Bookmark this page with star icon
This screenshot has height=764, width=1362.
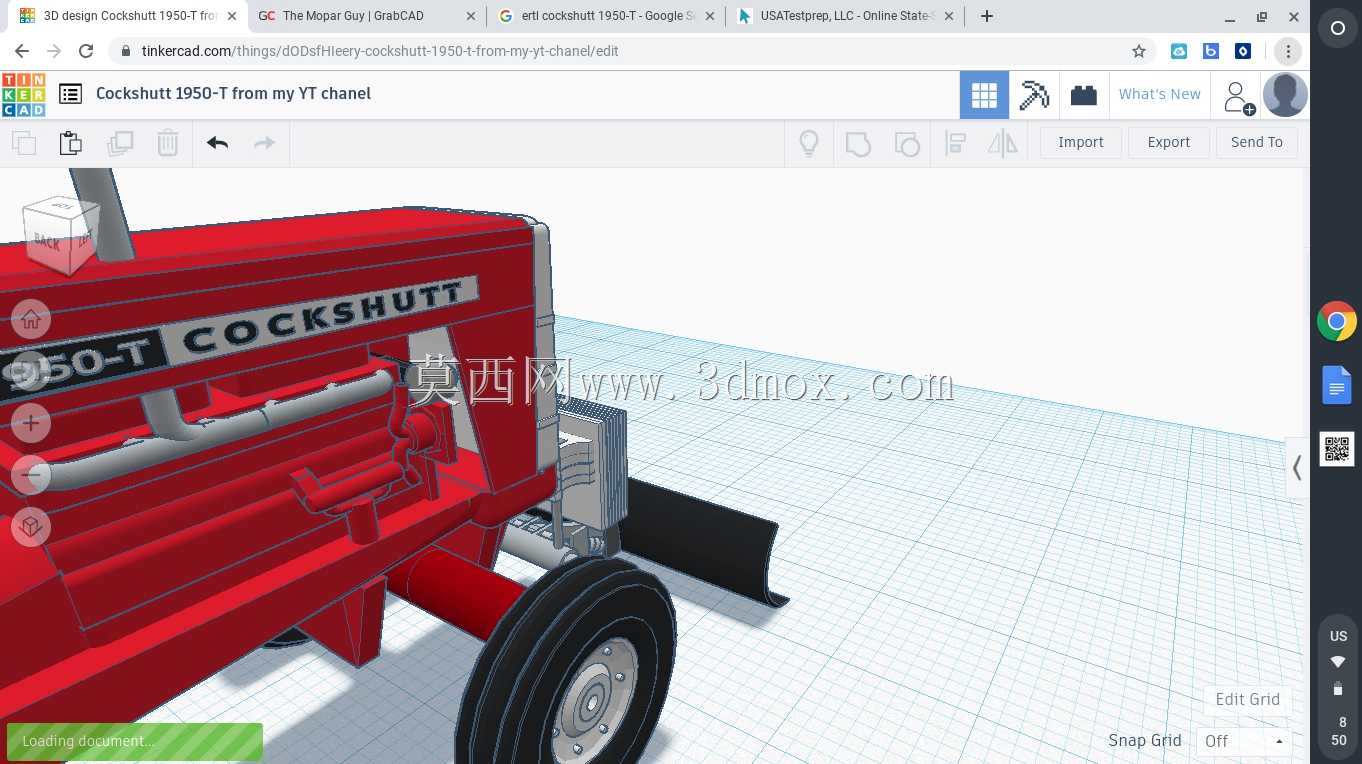1139,51
